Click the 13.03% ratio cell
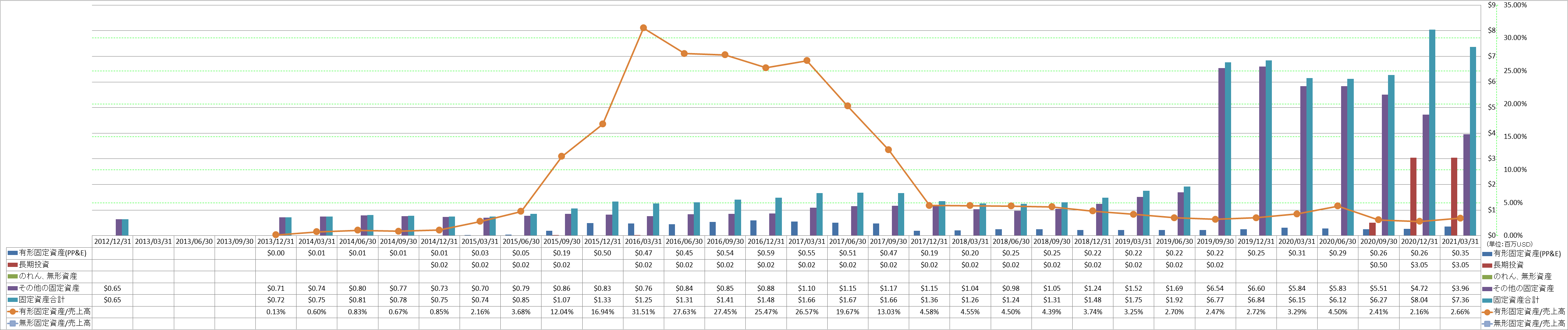This screenshot has height=330, width=1568. pos(888,312)
